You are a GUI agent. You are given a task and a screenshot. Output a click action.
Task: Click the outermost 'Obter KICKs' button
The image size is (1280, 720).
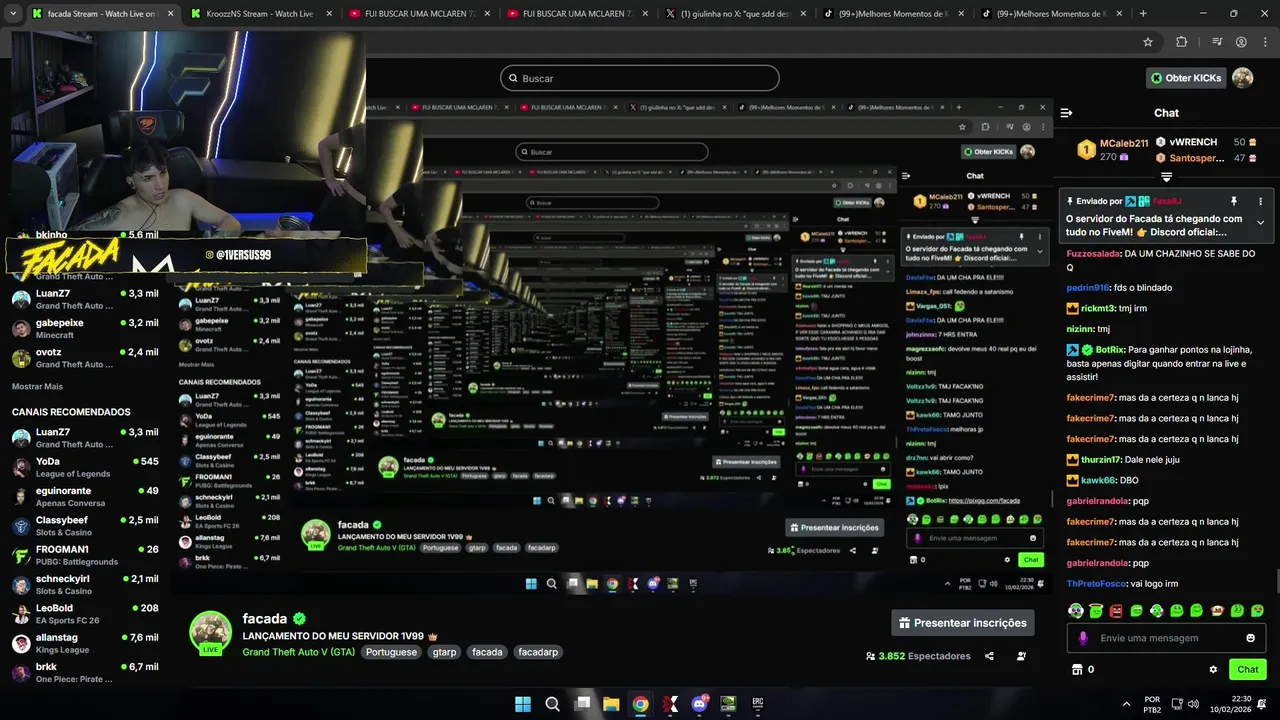pos(1185,78)
